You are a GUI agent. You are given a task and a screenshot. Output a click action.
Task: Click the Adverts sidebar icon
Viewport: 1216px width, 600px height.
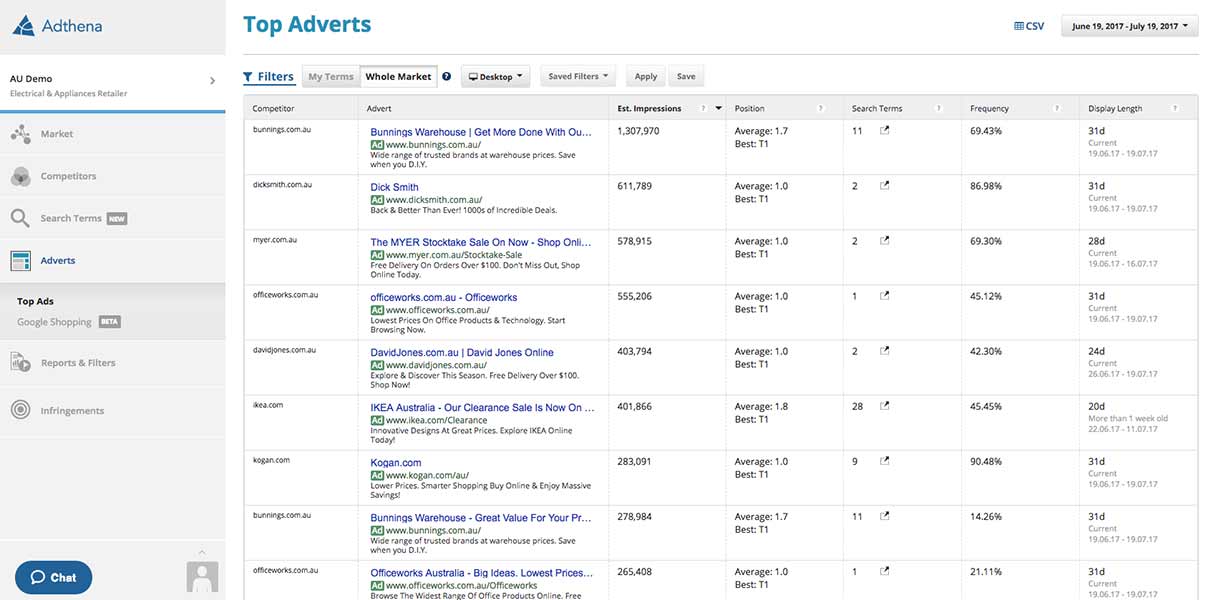click(x=20, y=261)
